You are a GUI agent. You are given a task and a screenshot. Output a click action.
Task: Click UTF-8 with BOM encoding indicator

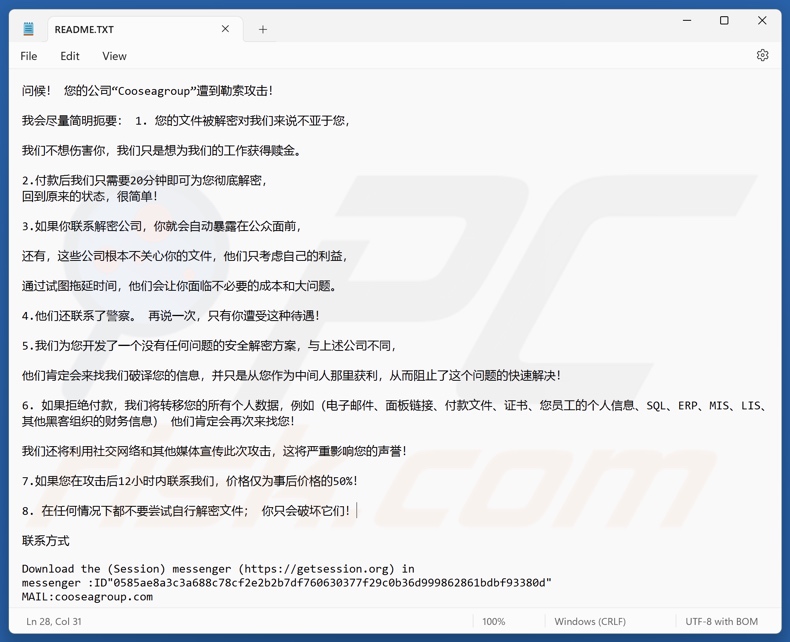[721, 621]
